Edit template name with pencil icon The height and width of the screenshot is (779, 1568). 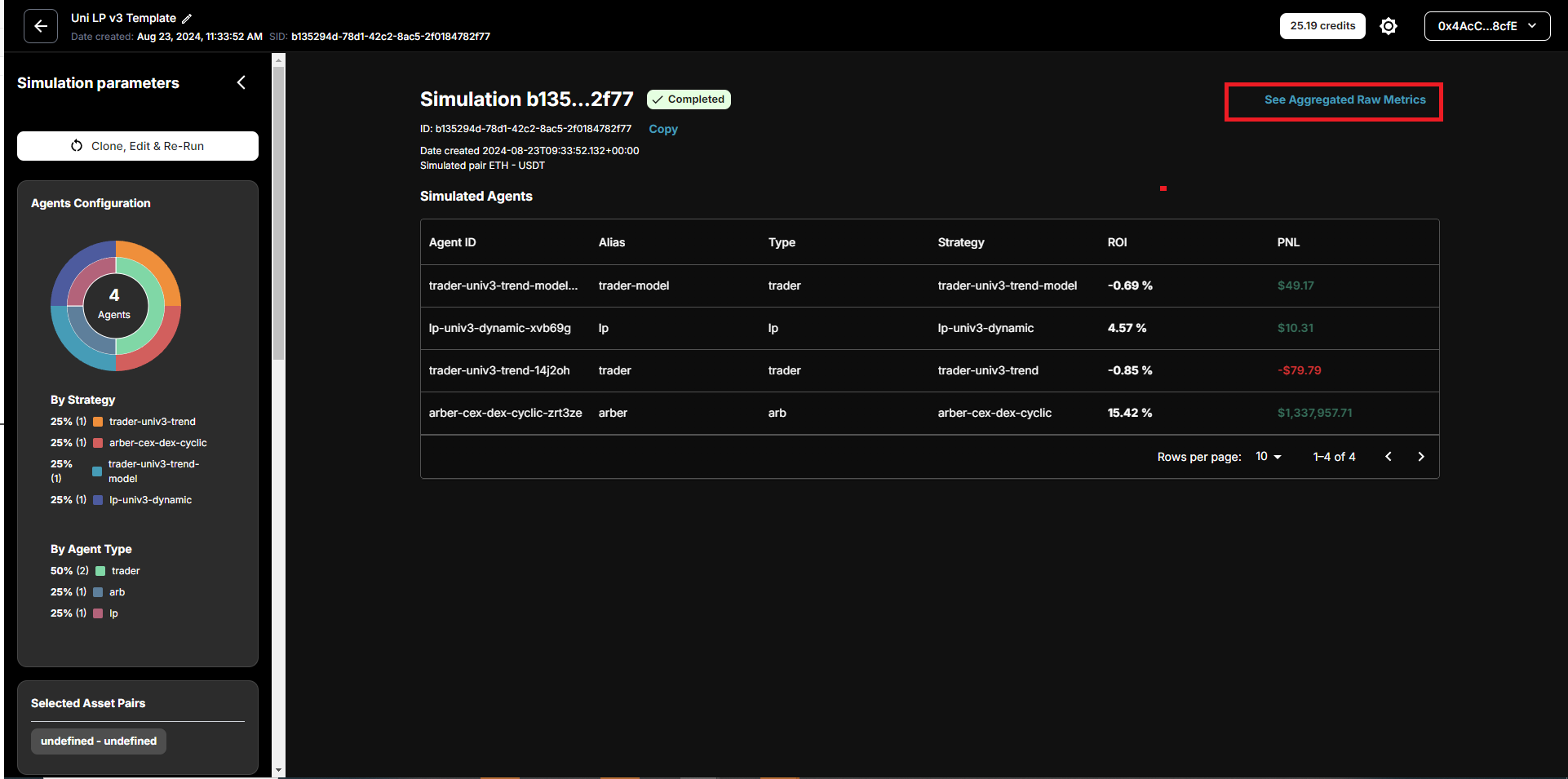[x=187, y=18]
